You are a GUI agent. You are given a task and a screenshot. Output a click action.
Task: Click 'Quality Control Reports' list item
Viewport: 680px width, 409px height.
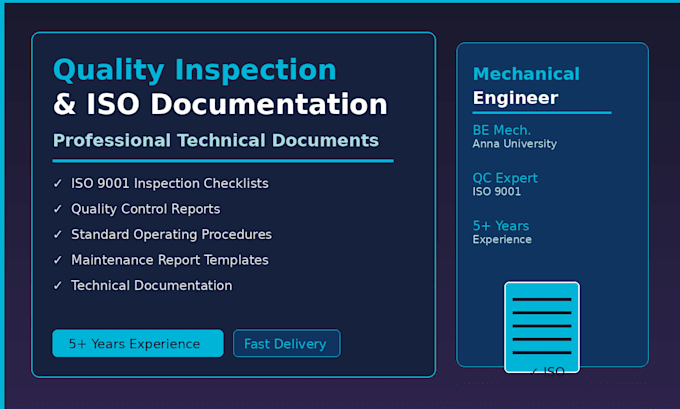(x=146, y=209)
